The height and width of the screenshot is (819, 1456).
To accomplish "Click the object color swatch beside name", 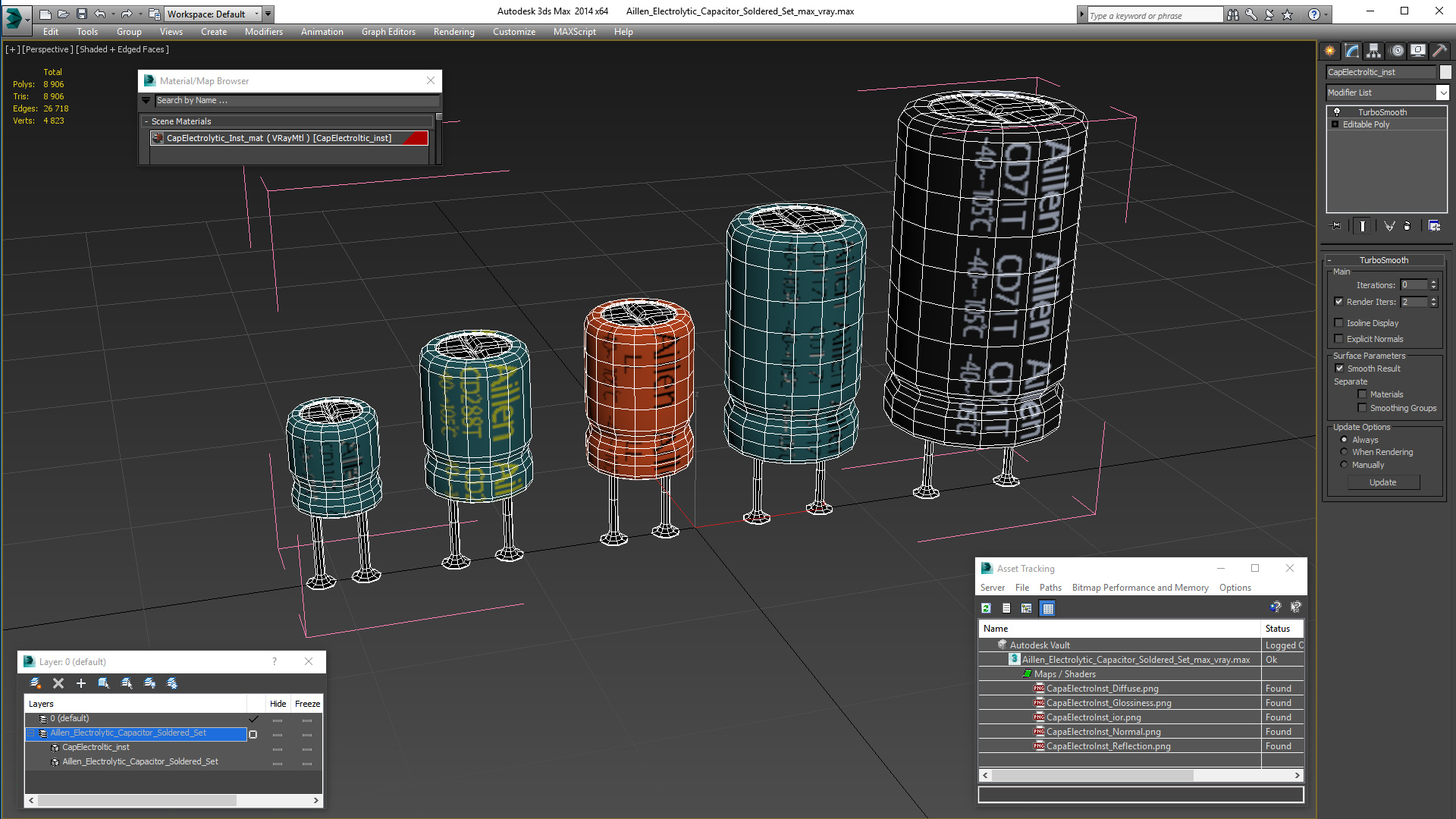I will point(1445,72).
